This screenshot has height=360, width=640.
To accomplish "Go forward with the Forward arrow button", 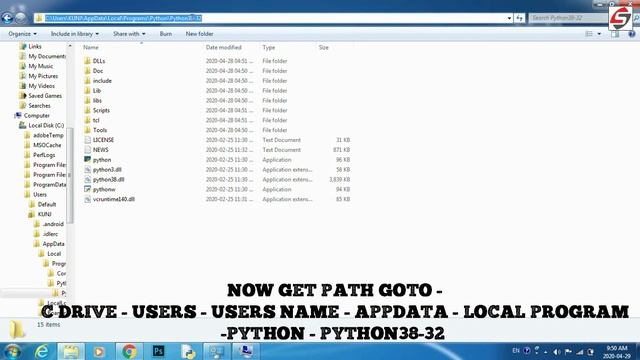I will point(20,18).
